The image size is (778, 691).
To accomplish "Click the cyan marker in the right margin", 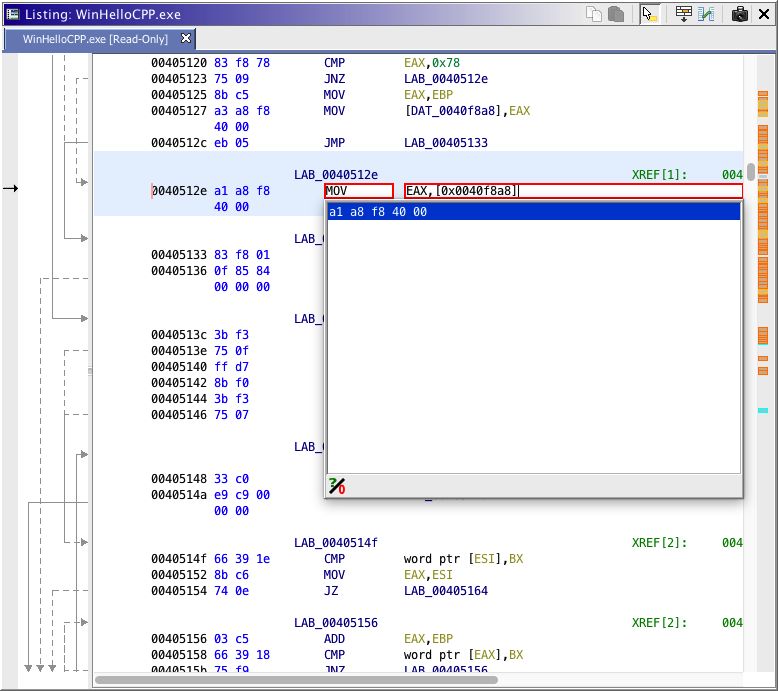I will (x=762, y=411).
